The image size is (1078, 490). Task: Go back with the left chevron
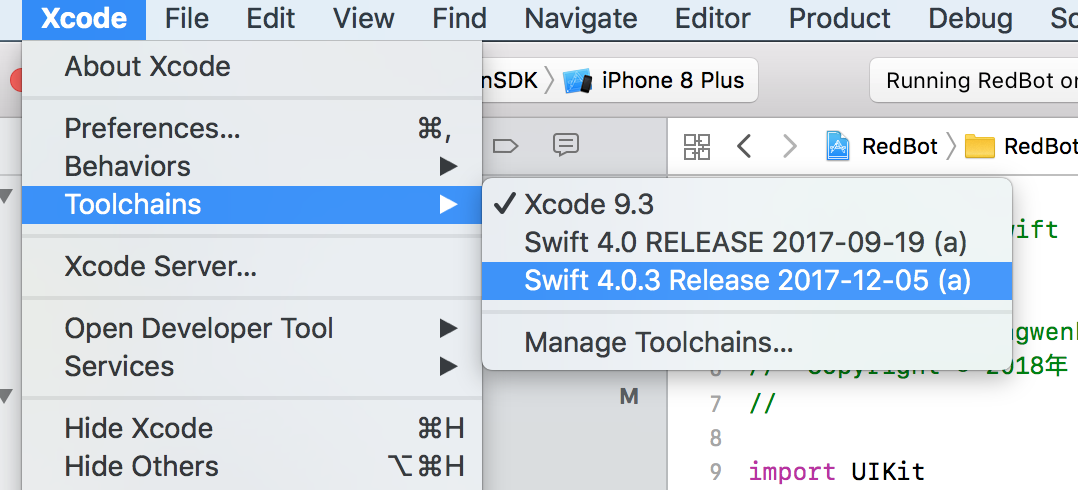coord(744,146)
